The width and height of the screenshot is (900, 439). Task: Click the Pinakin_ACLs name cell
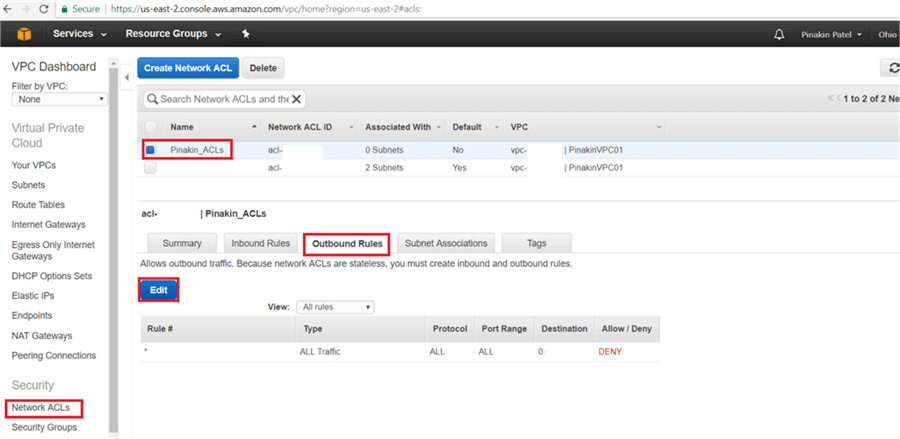[199, 150]
